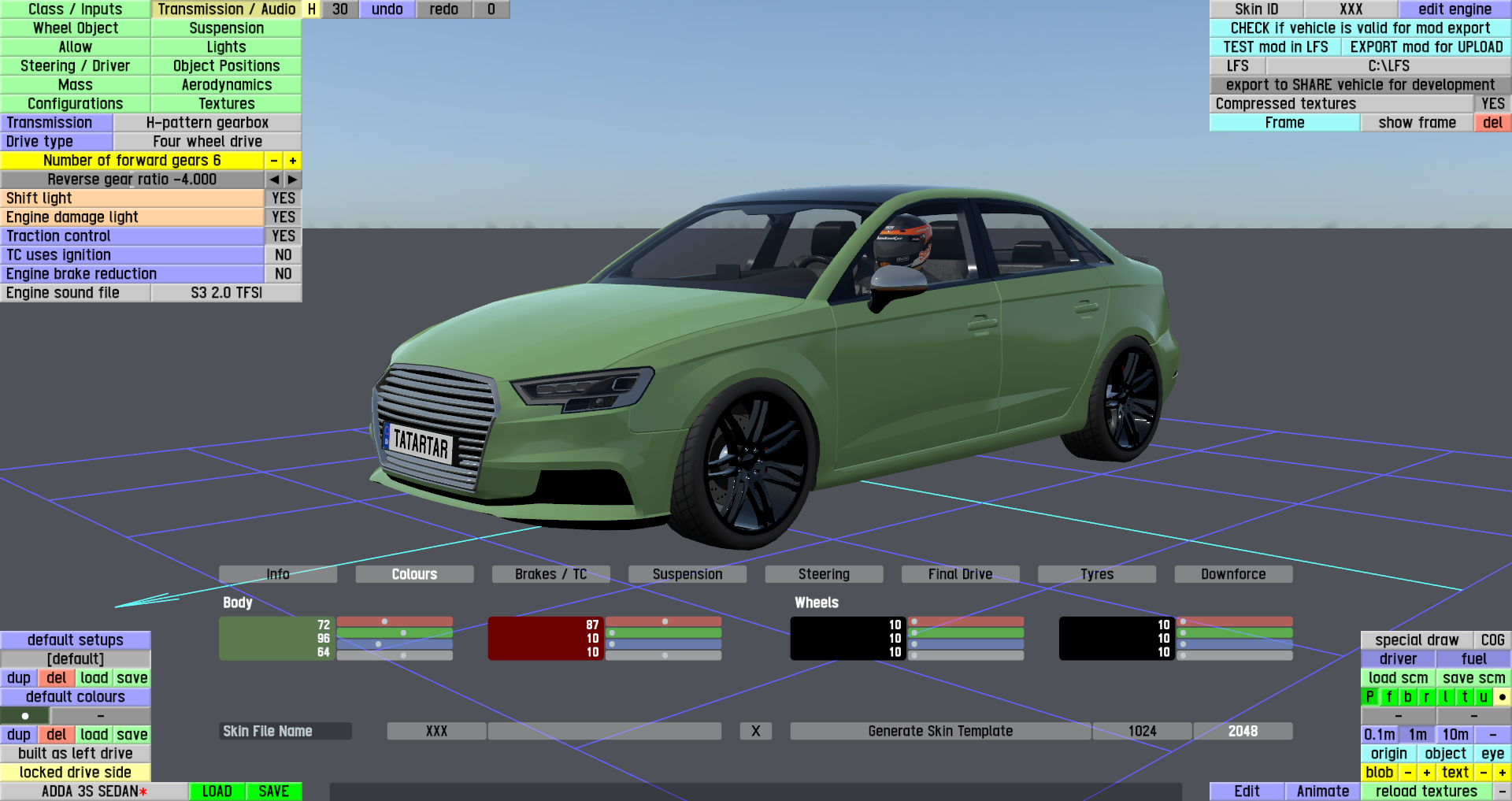Increase number of forward gears with plus

[x=293, y=161]
